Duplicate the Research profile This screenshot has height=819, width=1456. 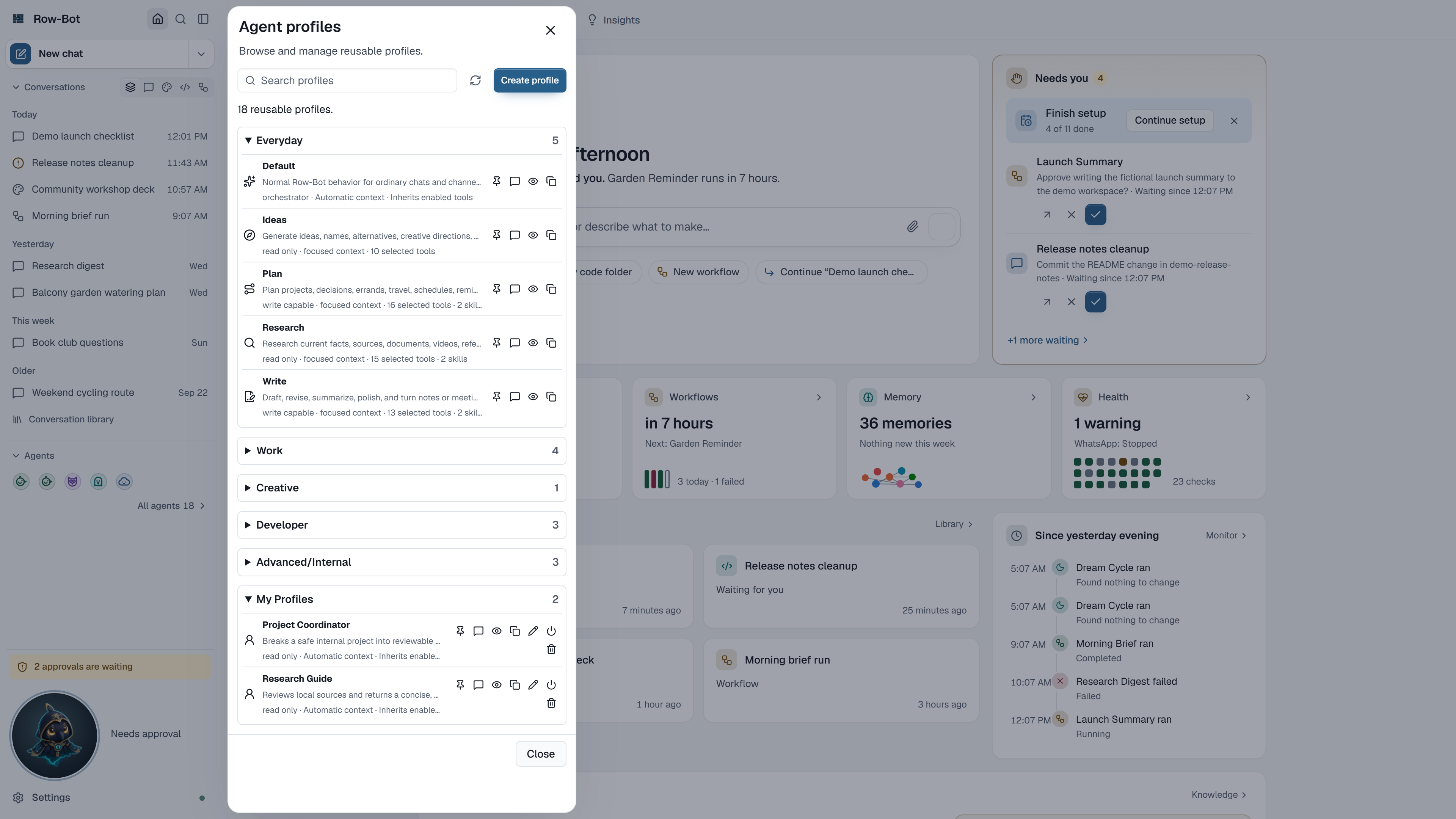pos(551,343)
